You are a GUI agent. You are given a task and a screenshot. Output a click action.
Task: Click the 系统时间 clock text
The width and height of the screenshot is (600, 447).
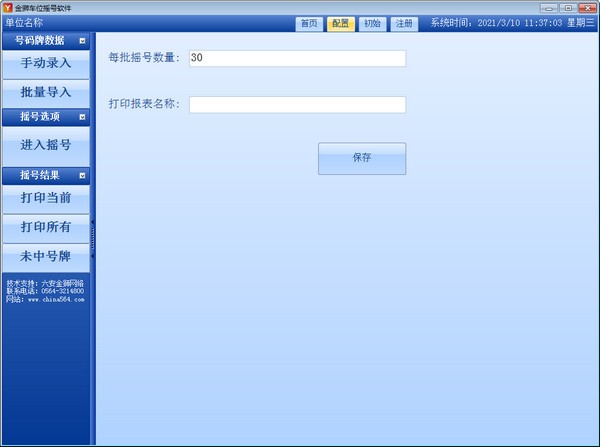[513, 23]
